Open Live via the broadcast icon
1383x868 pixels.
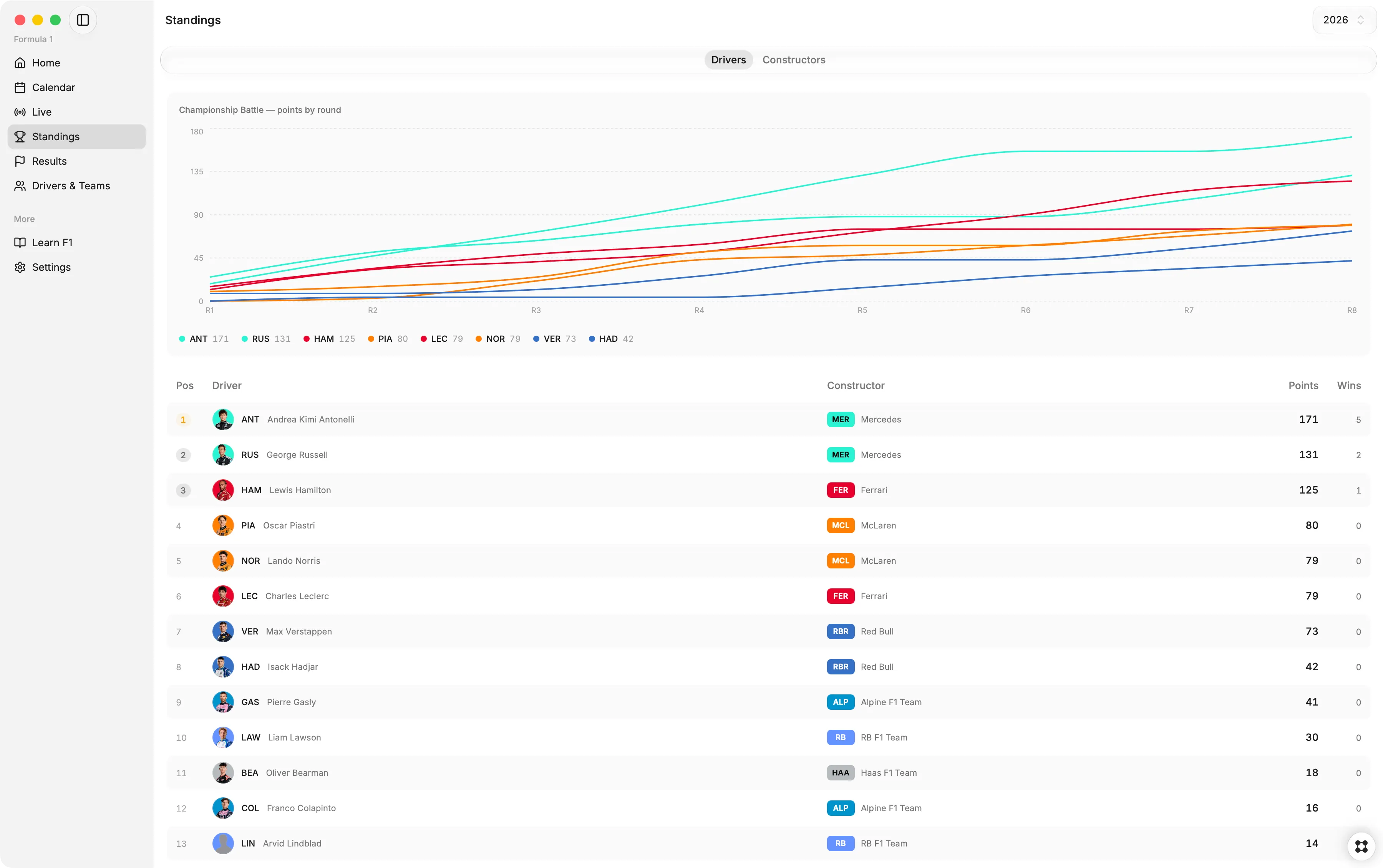coord(20,112)
